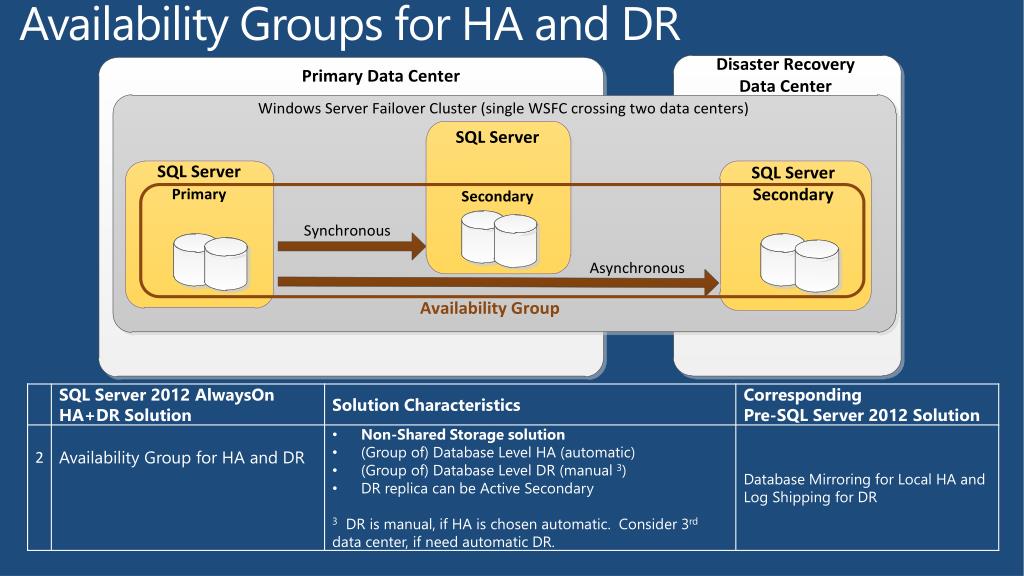This screenshot has height=576, width=1024.
Task: Click the brown "Availability Group" label
Action: click(x=490, y=308)
